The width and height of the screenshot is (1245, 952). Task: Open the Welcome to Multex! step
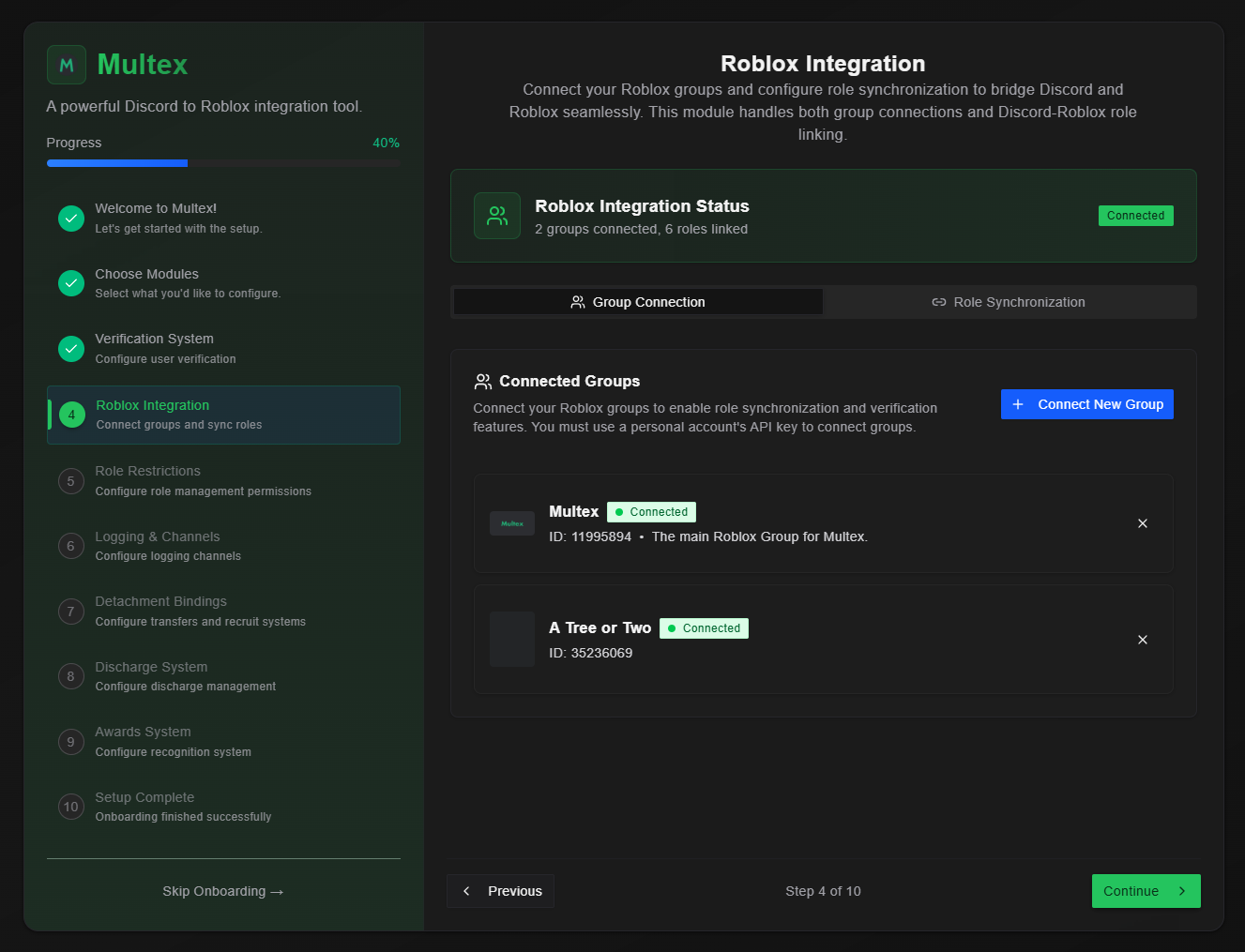(x=223, y=219)
